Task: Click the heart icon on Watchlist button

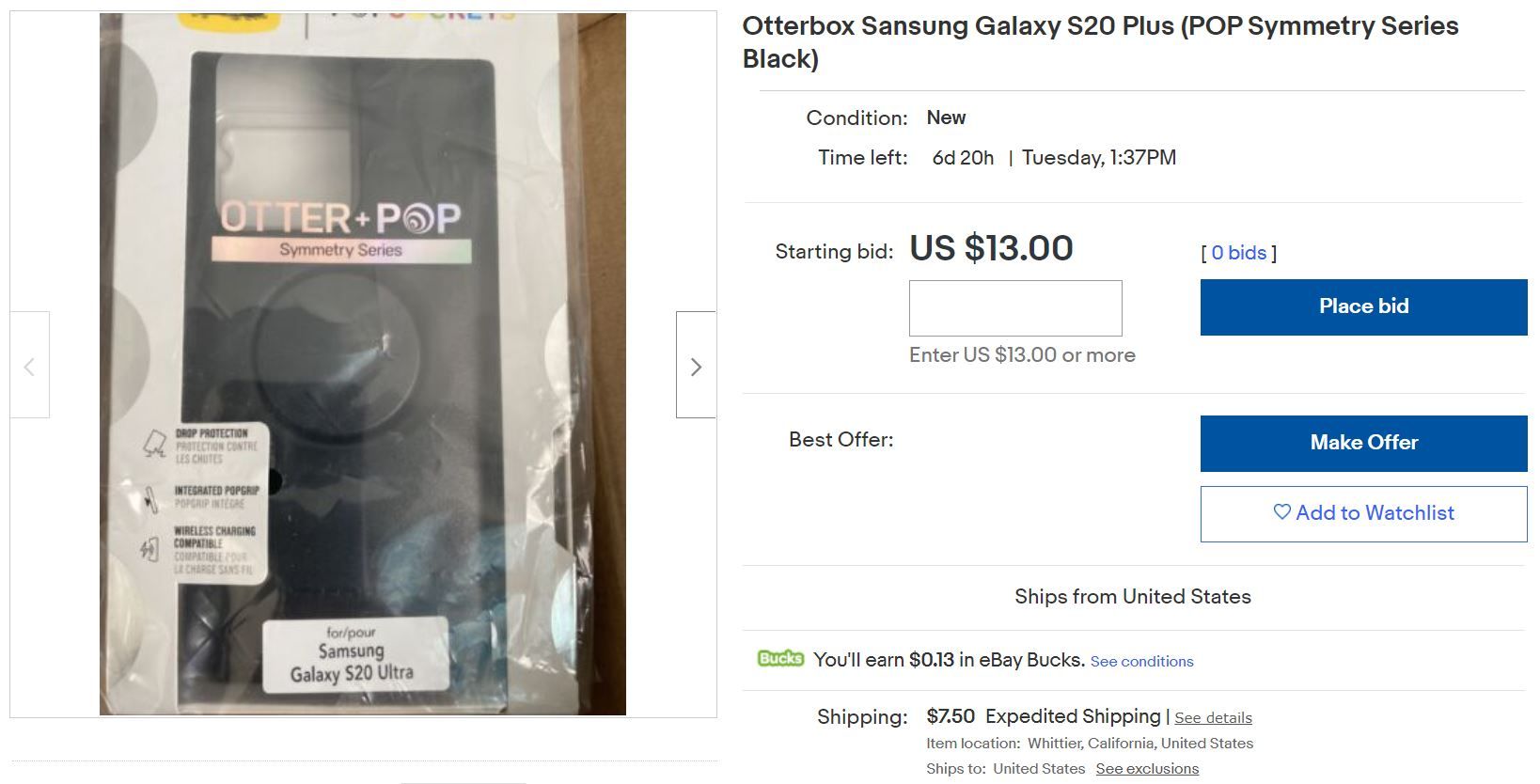Action: point(1281,512)
